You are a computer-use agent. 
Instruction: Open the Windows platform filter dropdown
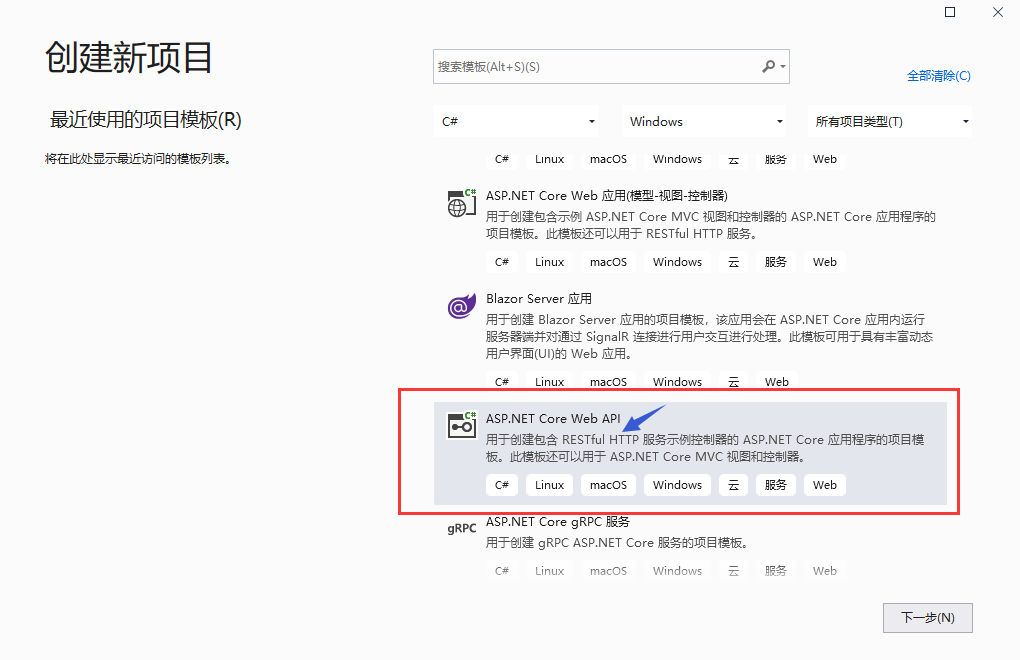pos(704,122)
